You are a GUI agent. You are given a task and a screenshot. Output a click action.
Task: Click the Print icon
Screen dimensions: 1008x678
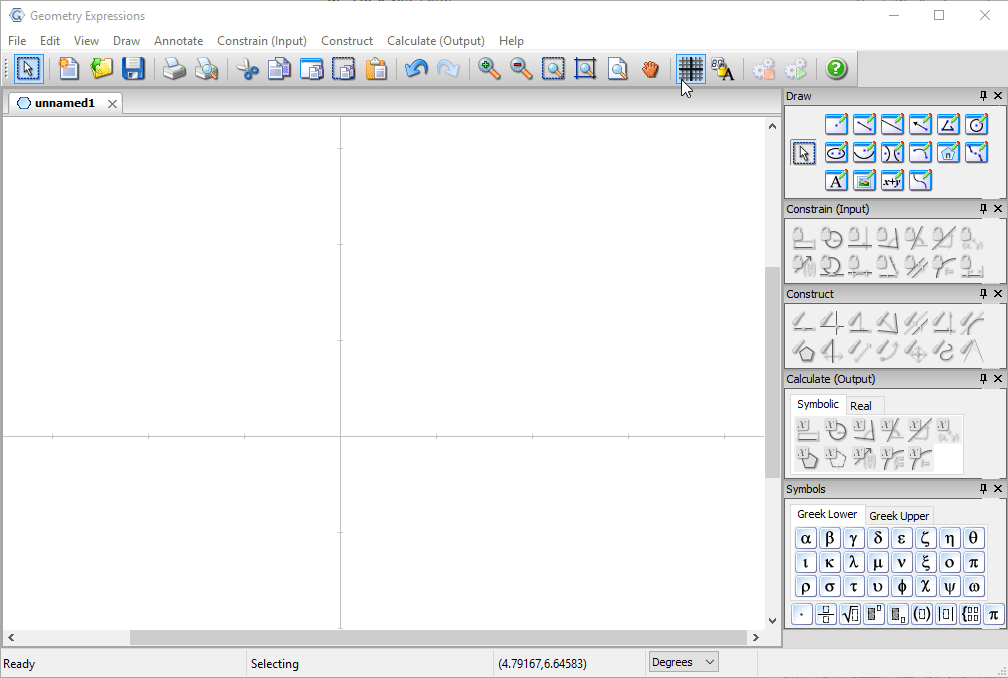click(174, 69)
